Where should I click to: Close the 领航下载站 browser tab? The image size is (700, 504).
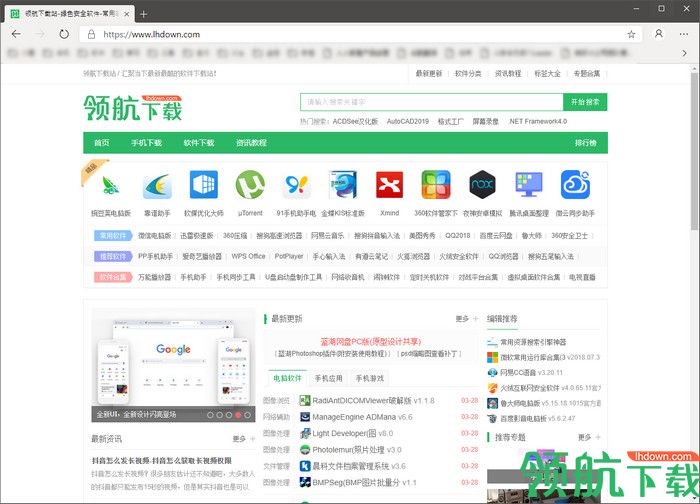[x=127, y=14]
